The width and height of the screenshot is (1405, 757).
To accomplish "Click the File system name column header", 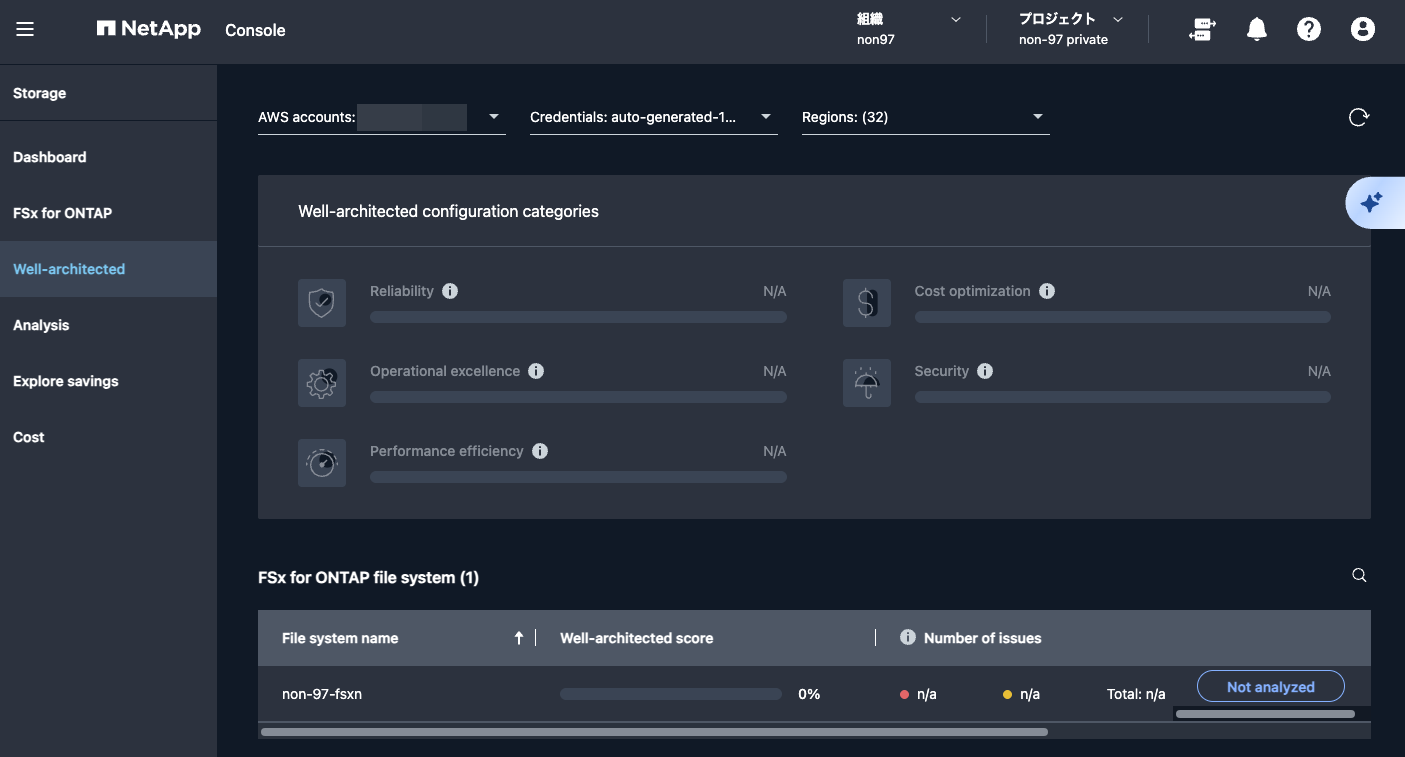I will click(340, 638).
